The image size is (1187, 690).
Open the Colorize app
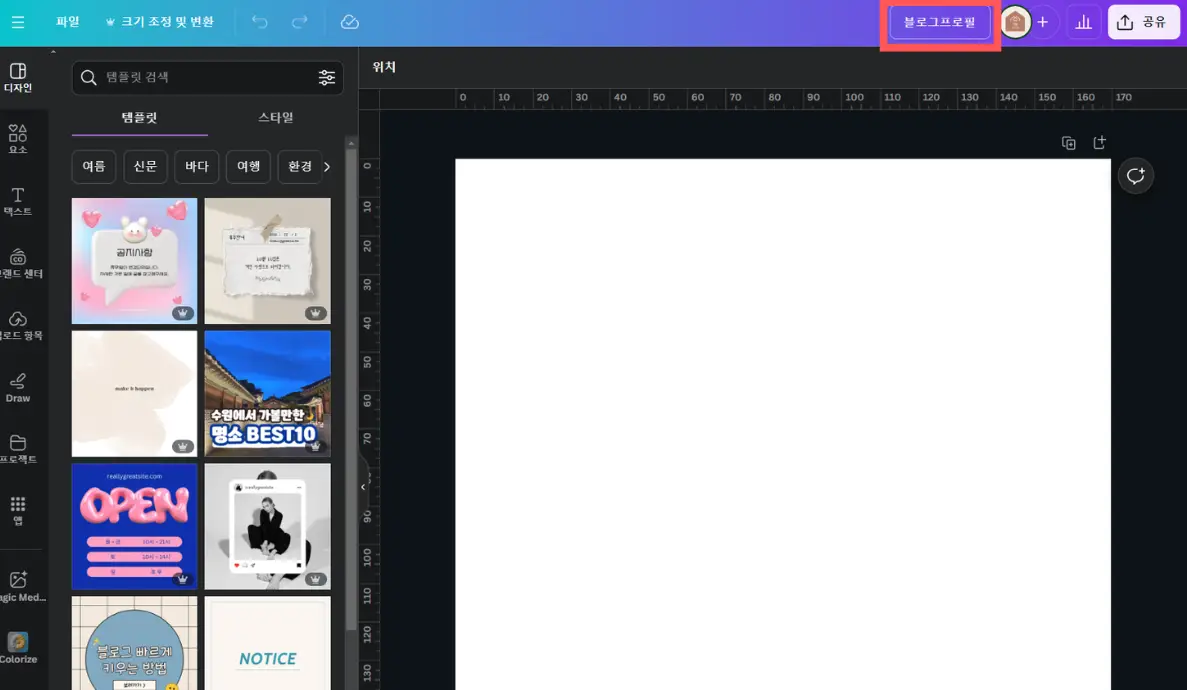[18, 648]
